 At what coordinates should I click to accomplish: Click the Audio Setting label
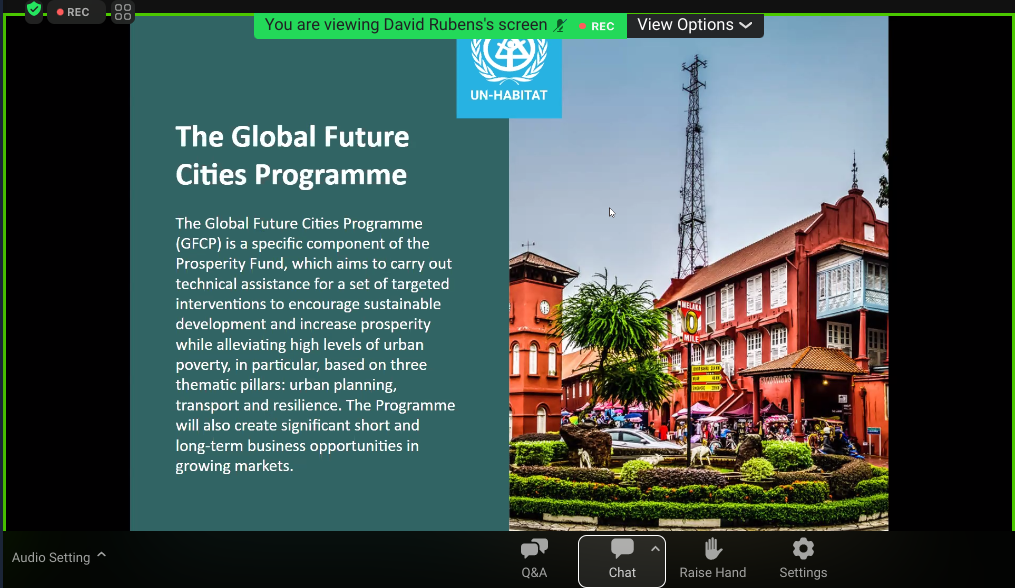point(51,557)
